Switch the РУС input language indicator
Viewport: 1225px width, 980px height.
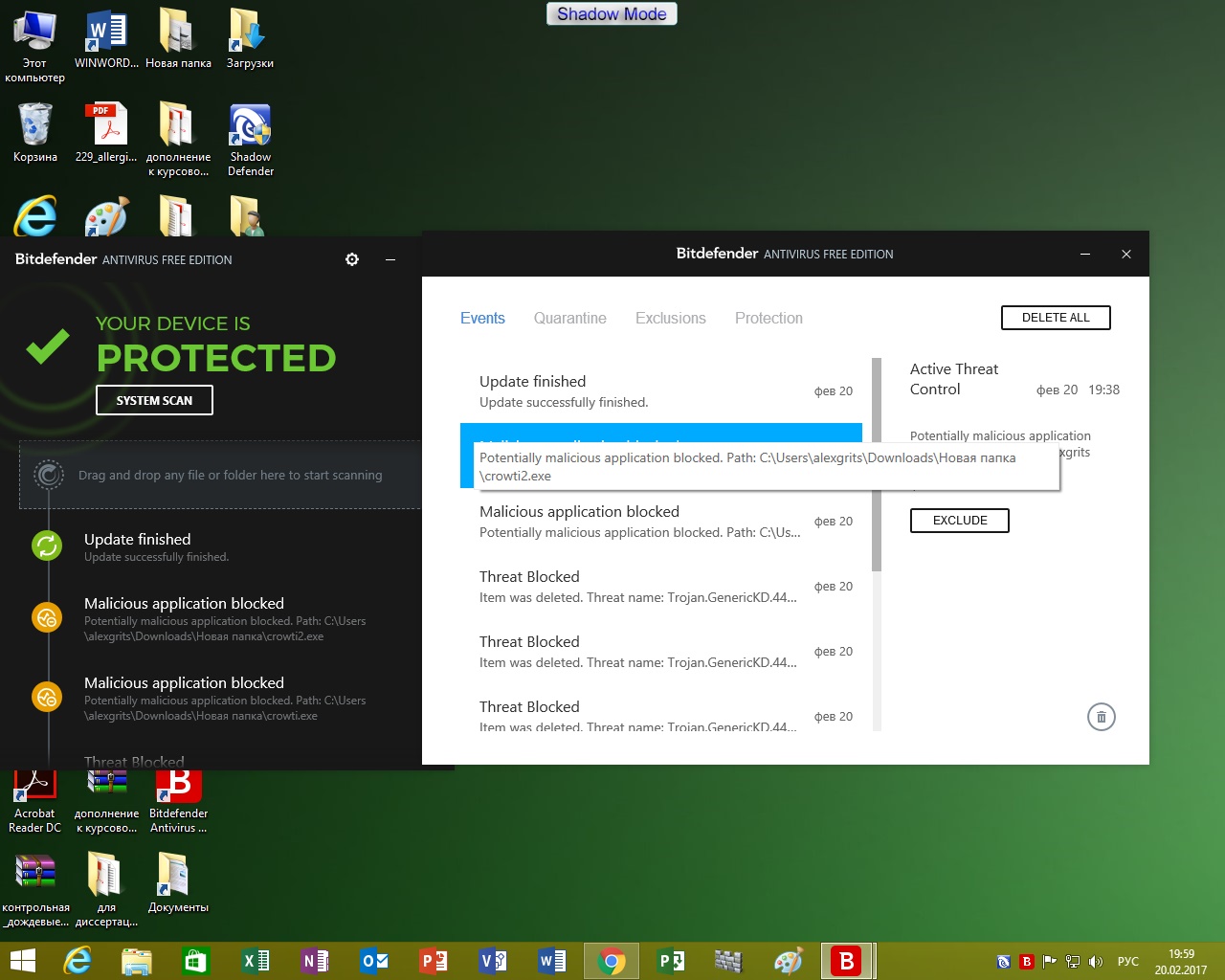pos(1128,962)
